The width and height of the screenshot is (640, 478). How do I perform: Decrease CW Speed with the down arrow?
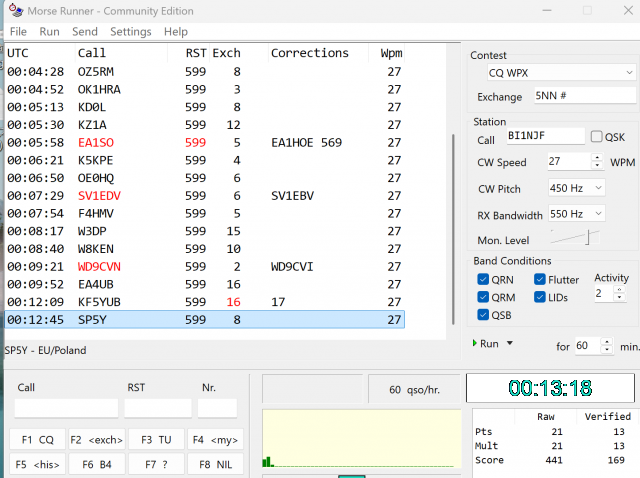pyautogui.click(x=597, y=165)
